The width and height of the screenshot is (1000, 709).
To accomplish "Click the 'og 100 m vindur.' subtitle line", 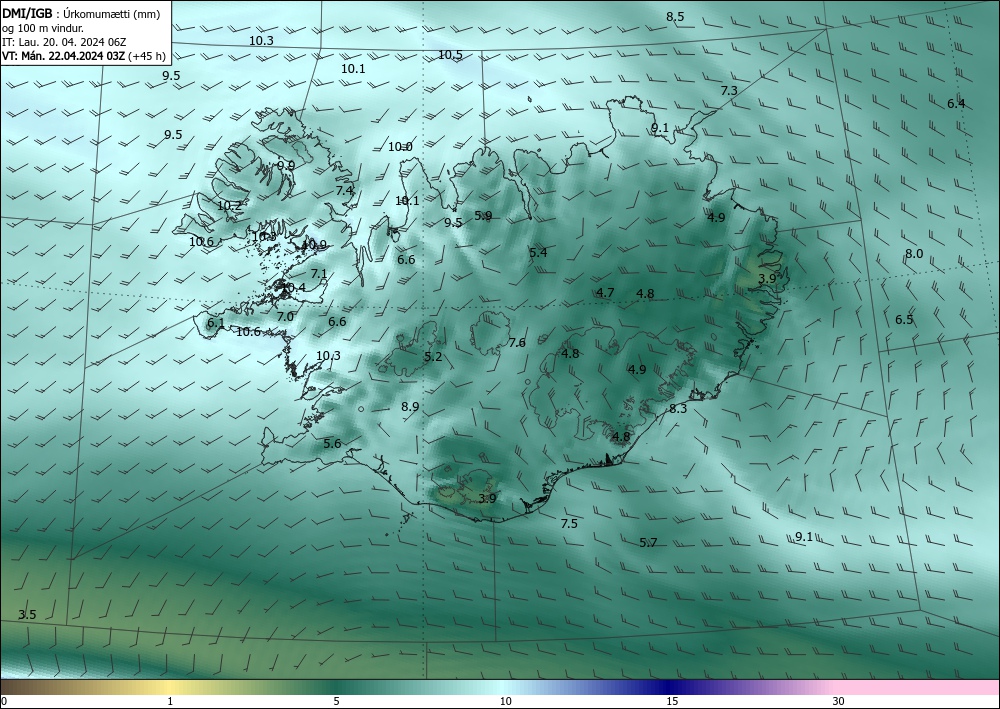I will point(43,29).
